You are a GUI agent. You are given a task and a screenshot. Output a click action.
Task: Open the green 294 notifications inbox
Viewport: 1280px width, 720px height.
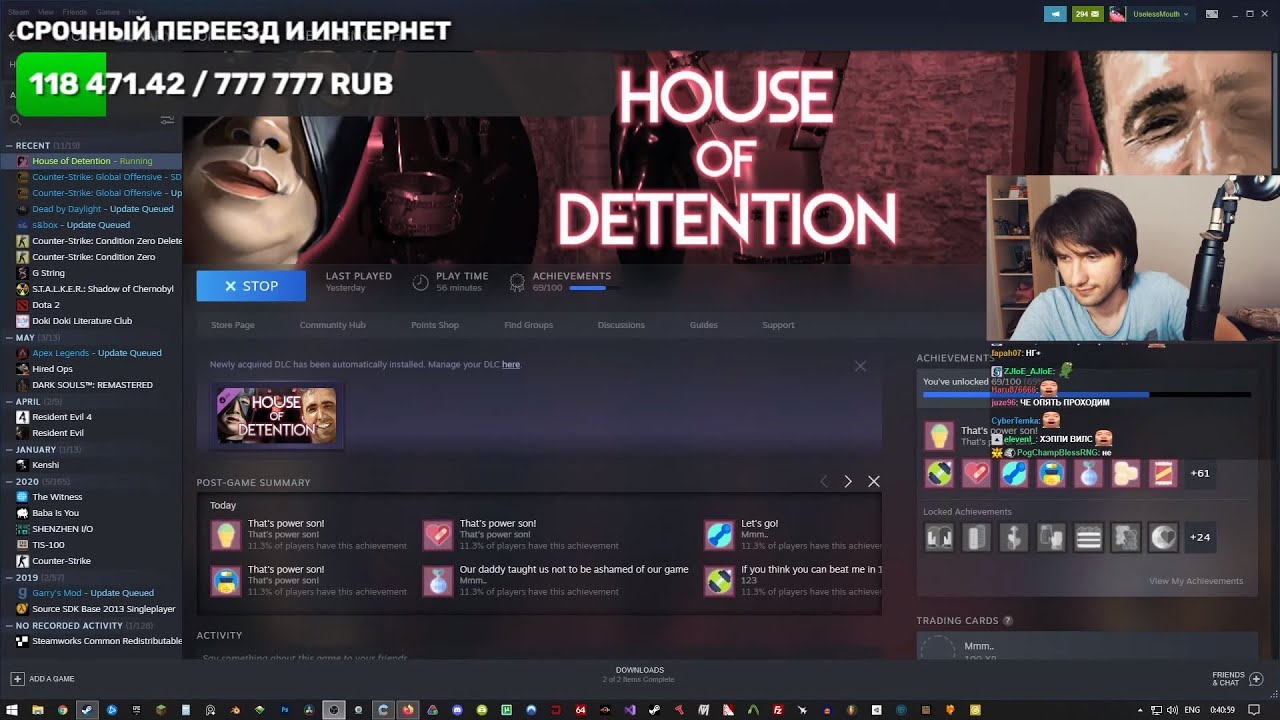(1087, 14)
